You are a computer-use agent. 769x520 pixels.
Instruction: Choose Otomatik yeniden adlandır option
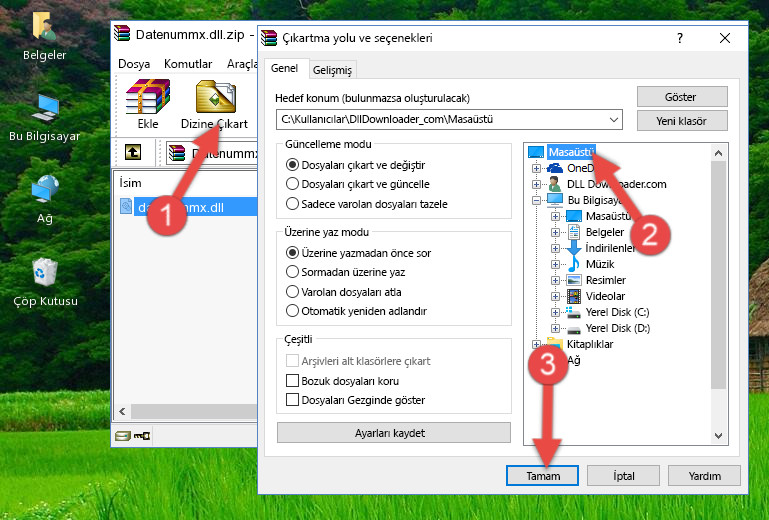292,311
